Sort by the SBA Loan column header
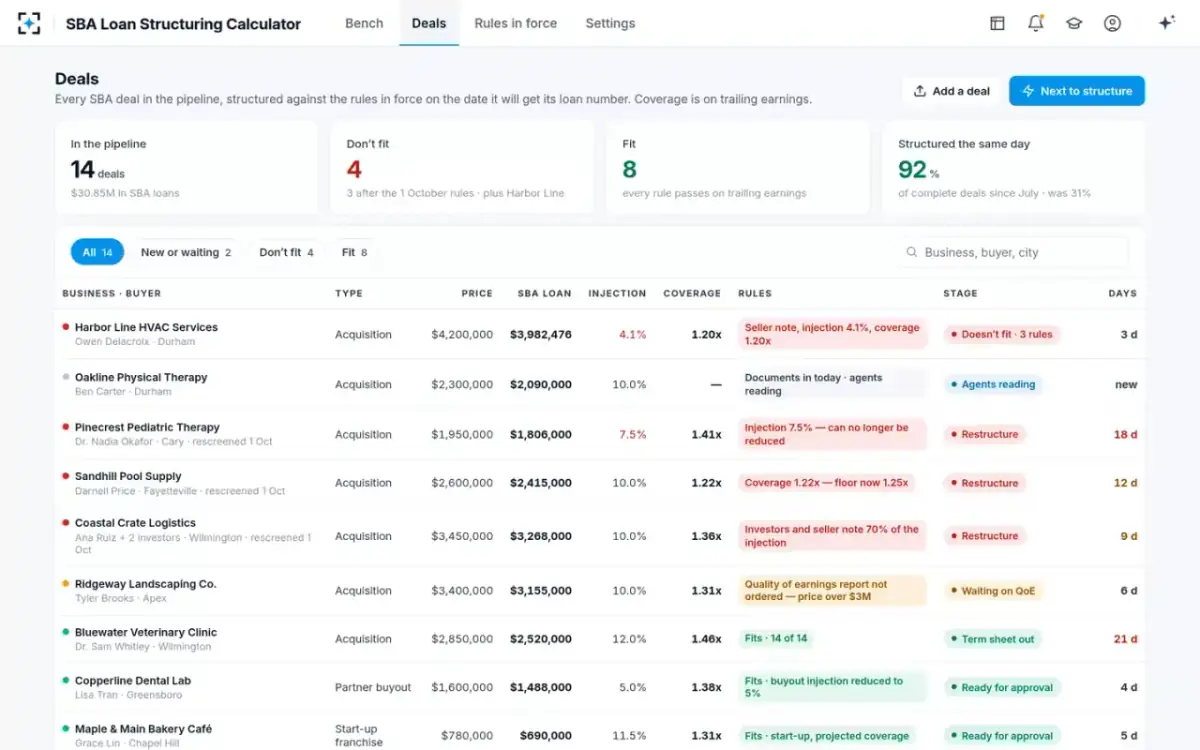 (544, 293)
